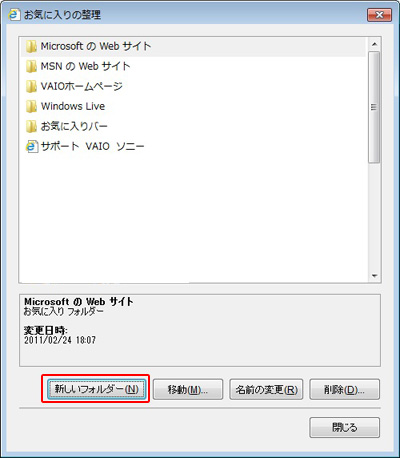Click the 削除(D)... delete button
400x458 pixels.
click(344, 389)
